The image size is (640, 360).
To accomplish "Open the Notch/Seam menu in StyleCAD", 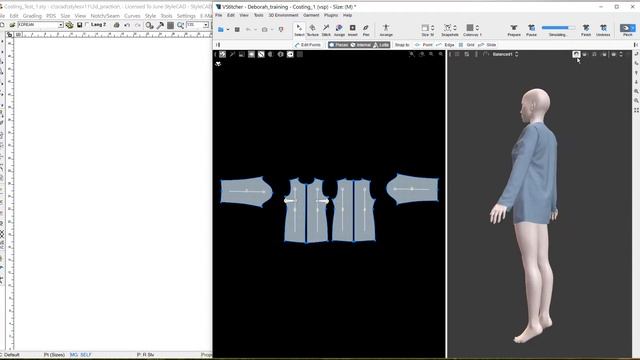I will click(105, 16).
